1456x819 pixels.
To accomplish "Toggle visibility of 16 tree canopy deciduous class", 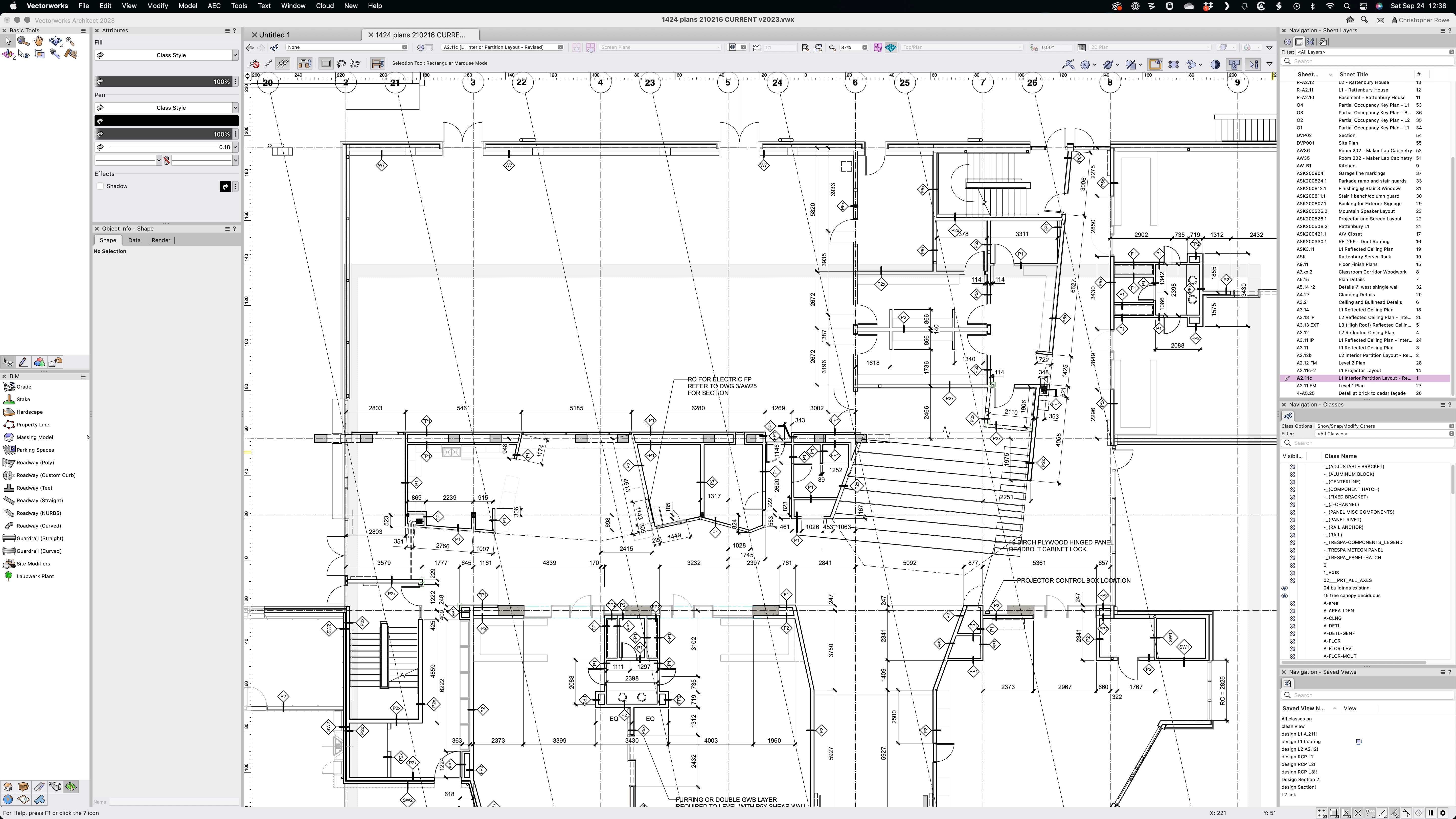I will (1285, 596).
